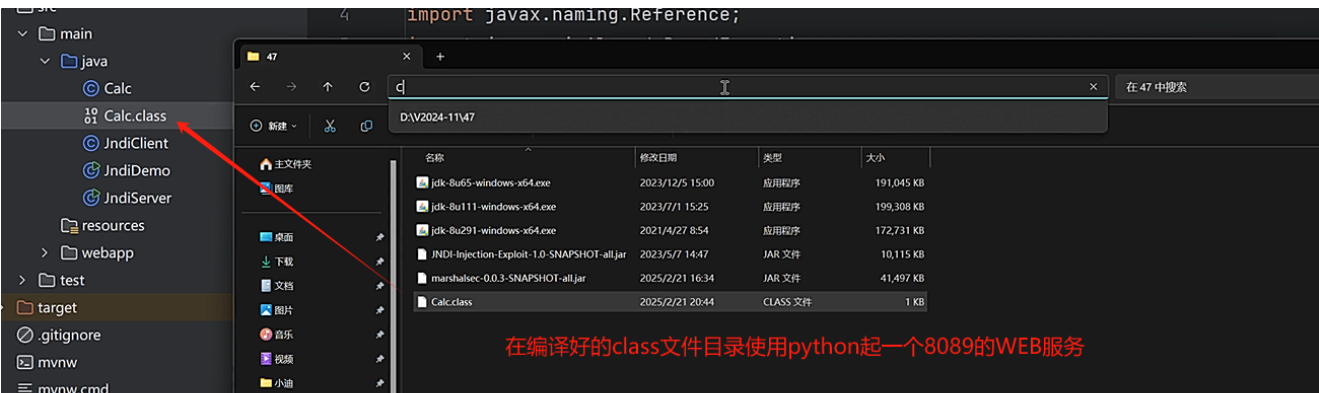Image resolution: width=1319 pixels, height=393 pixels.
Task: Open JndiDemo in IDE project tree
Action: click(127, 171)
